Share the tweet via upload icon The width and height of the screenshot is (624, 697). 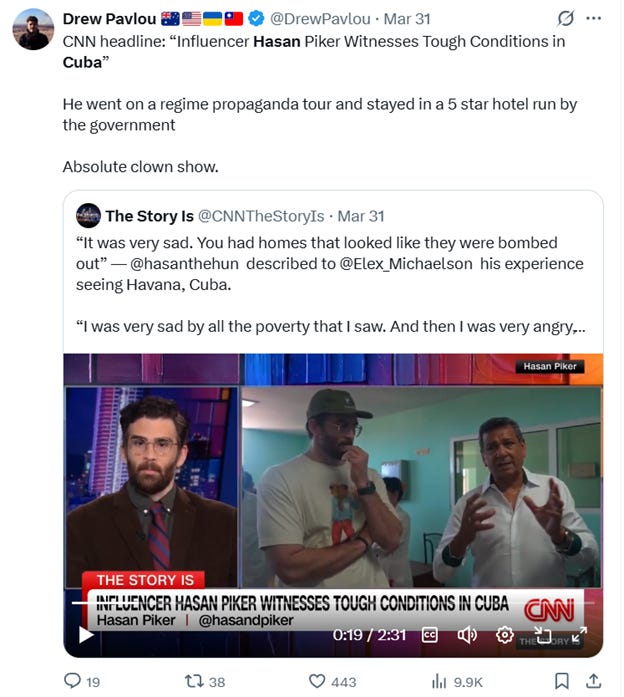(593, 681)
